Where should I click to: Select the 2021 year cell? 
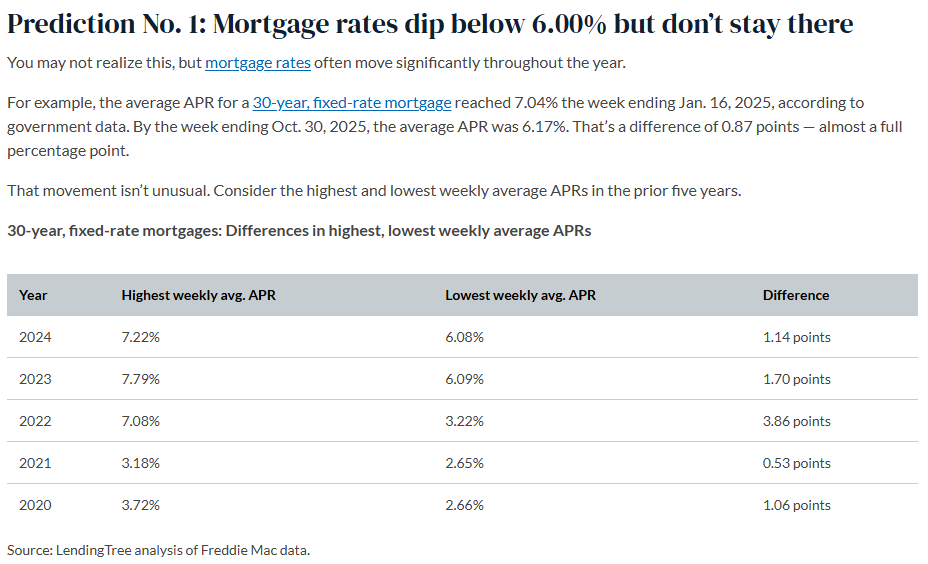point(35,463)
